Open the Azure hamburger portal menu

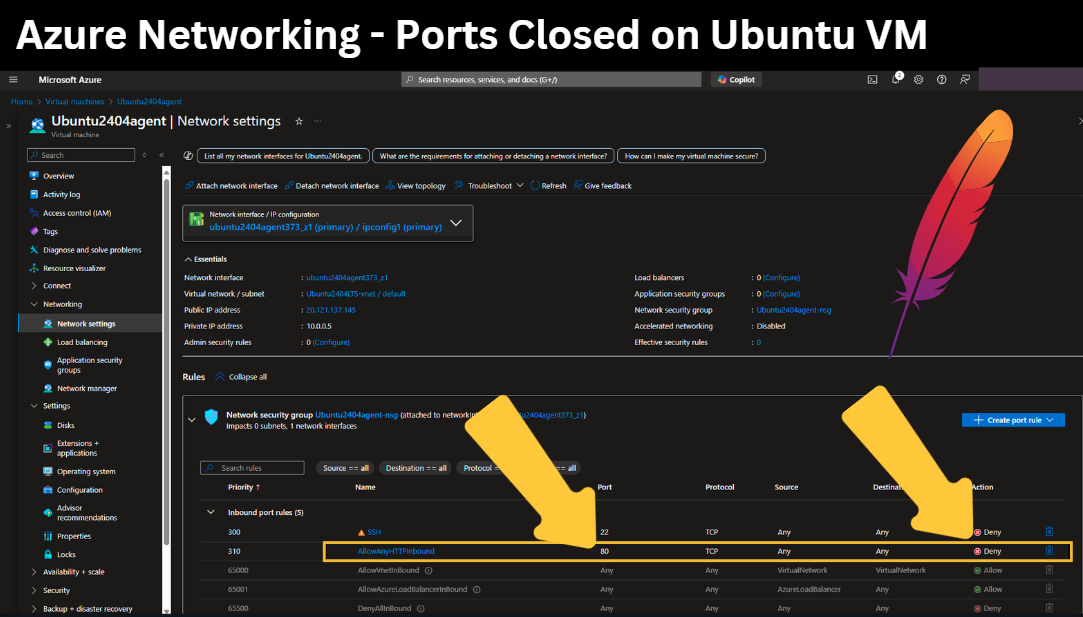point(13,79)
